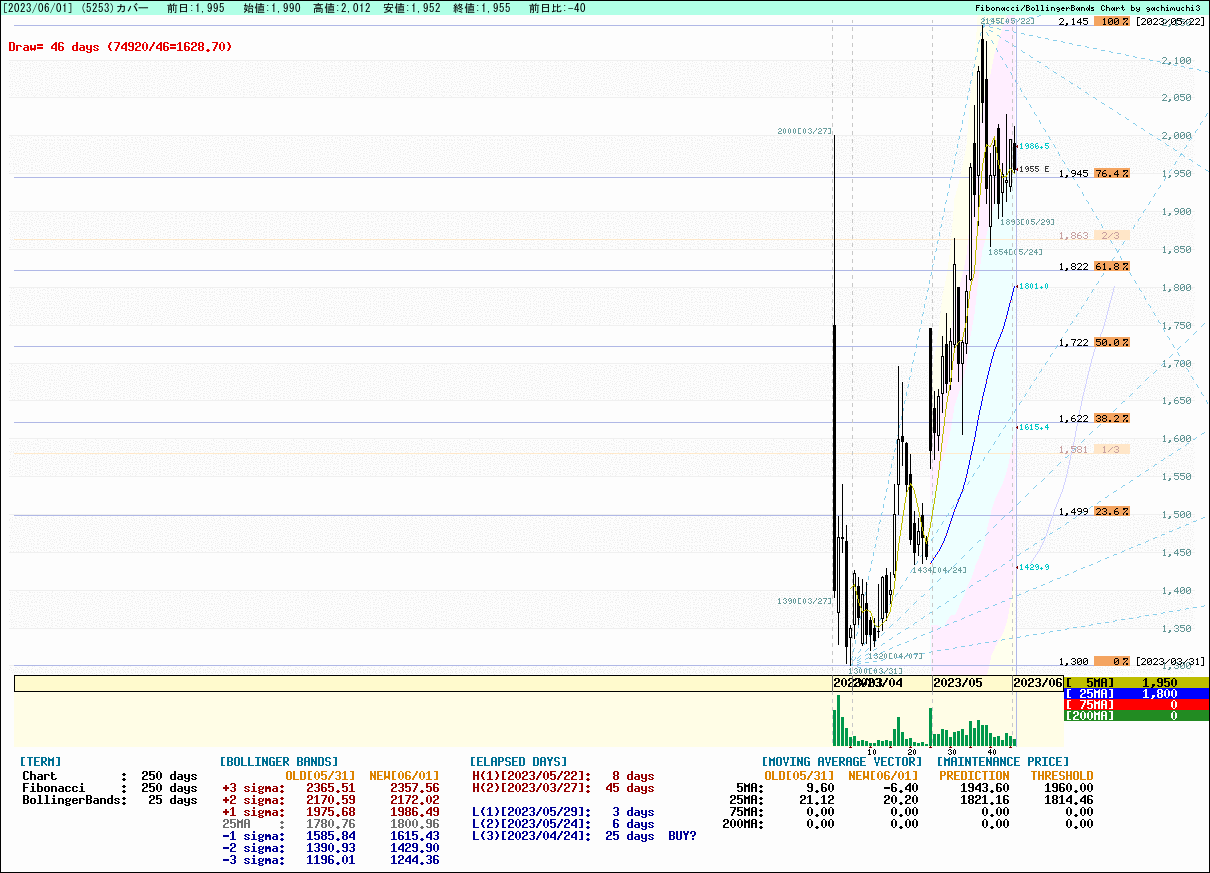Click the [BOLLINGER BANDS] section header
Viewport: 1210px width, 873px height.
click(279, 762)
